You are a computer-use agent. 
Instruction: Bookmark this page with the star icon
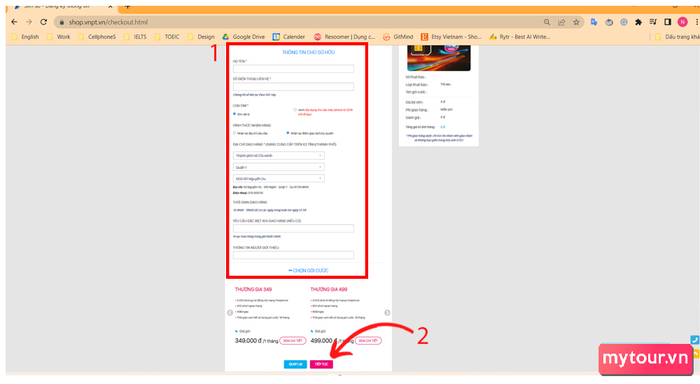click(x=576, y=22)
